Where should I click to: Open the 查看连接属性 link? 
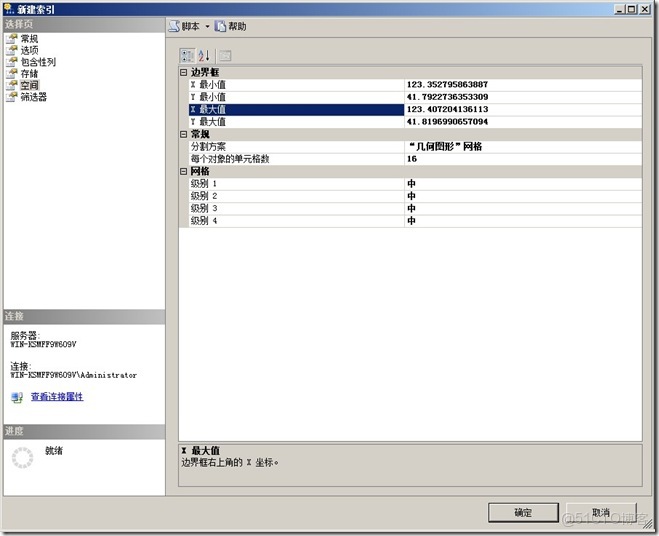[57, 396]
